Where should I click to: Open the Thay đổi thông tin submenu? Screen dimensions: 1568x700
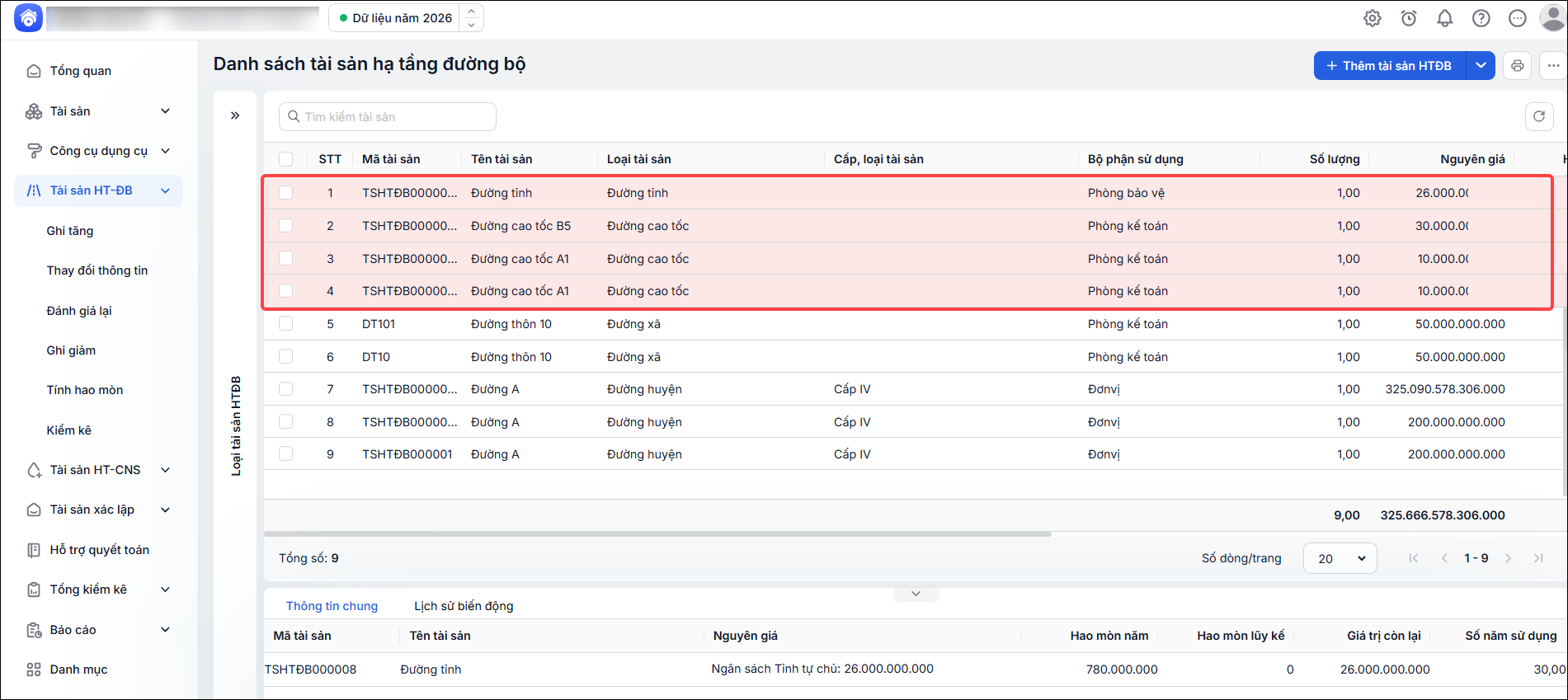(x=97, y=270)
